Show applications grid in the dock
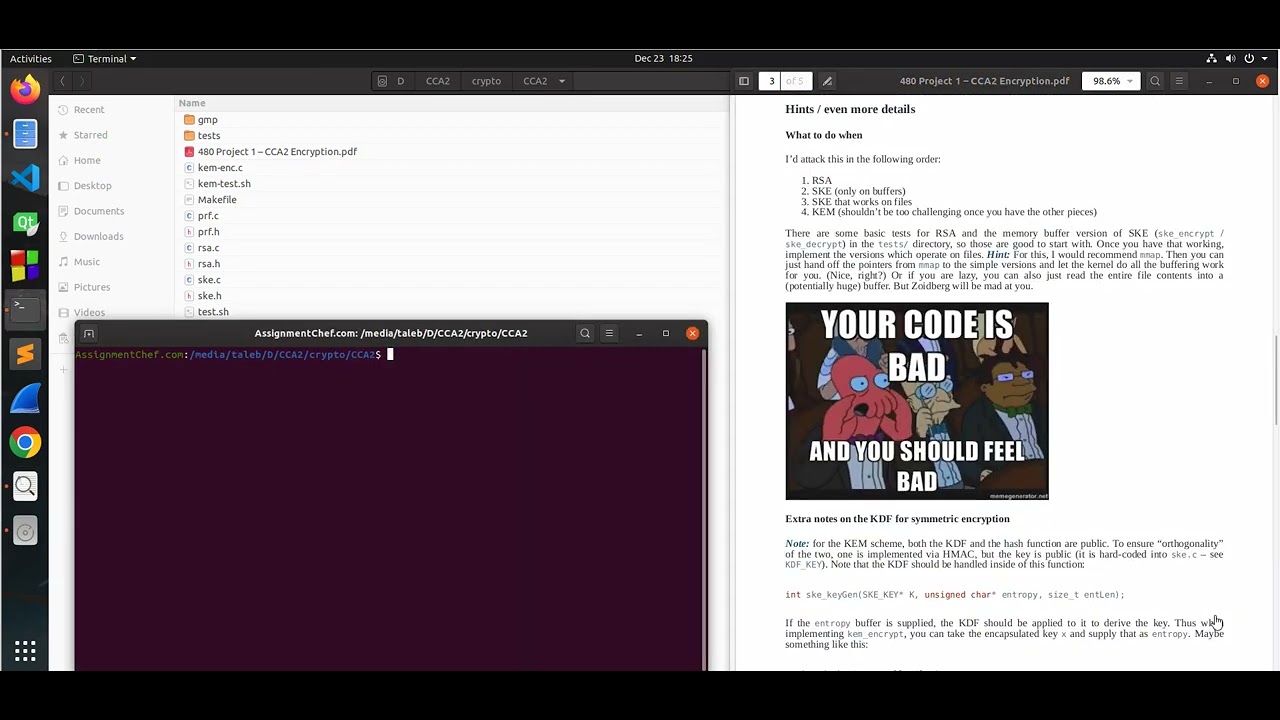 coord(25,652)
